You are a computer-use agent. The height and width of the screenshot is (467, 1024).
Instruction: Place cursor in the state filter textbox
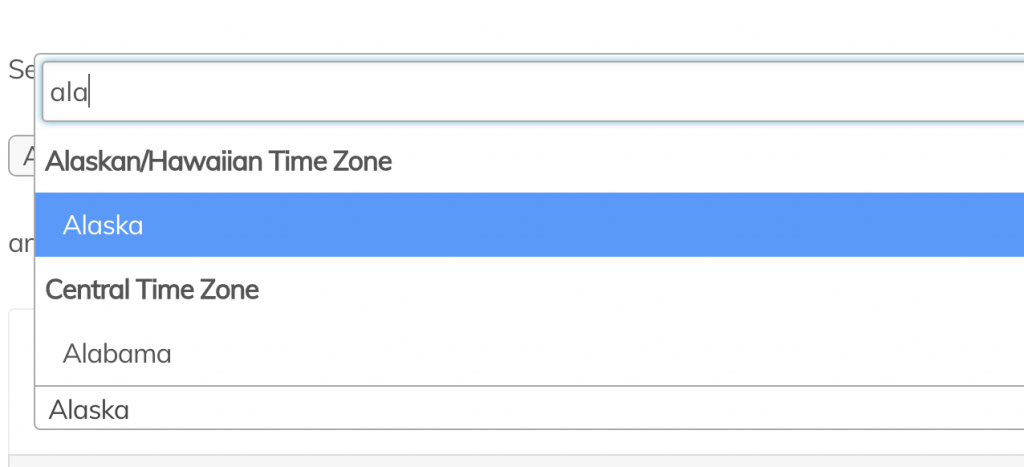click(530, 94)
